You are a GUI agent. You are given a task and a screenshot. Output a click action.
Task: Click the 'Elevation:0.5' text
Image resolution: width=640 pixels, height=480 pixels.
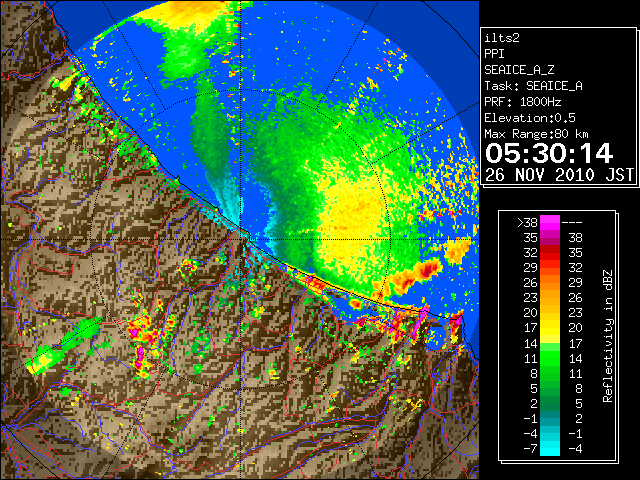click(530, 118)
